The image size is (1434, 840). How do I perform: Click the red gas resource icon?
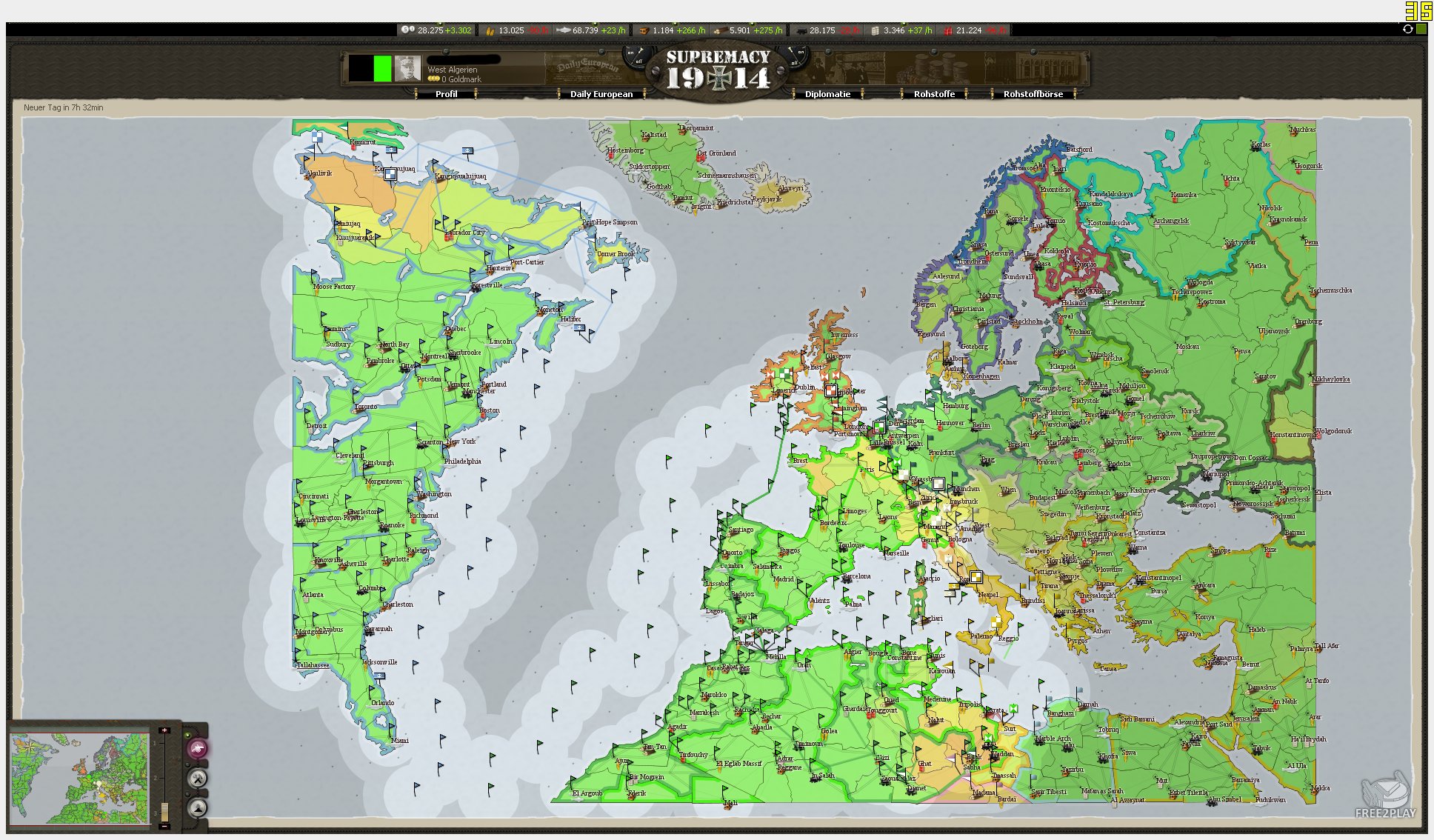(x=947, y=30)
